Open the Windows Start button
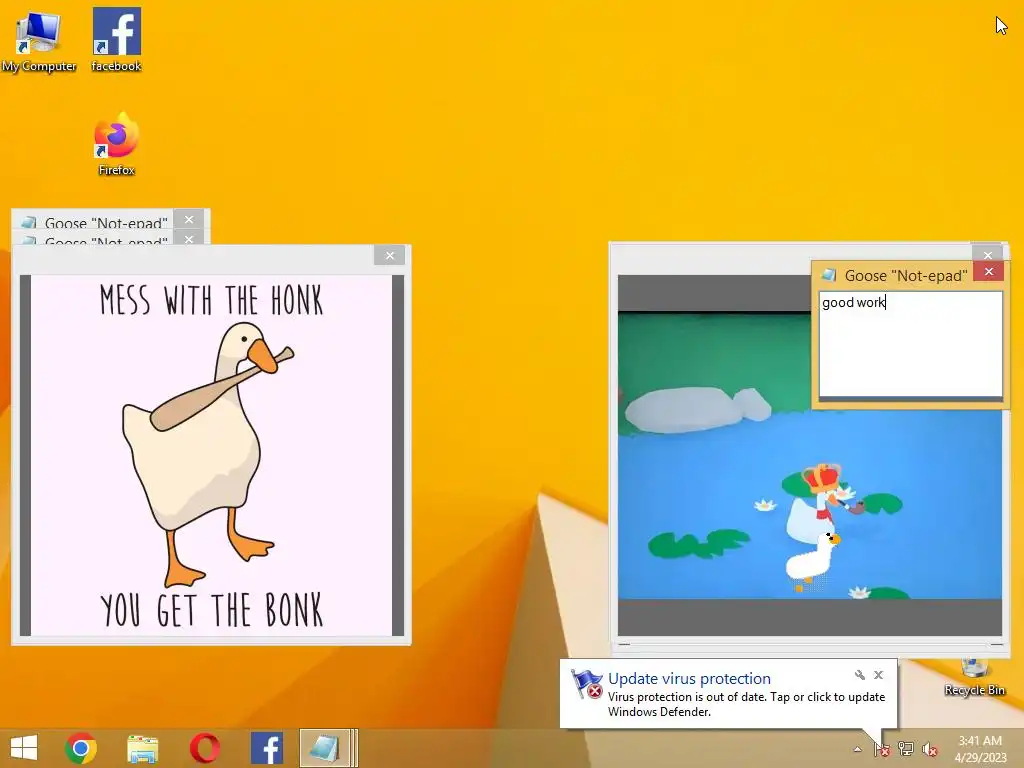This screenshot has width=1024, height=768. [24, 748]
